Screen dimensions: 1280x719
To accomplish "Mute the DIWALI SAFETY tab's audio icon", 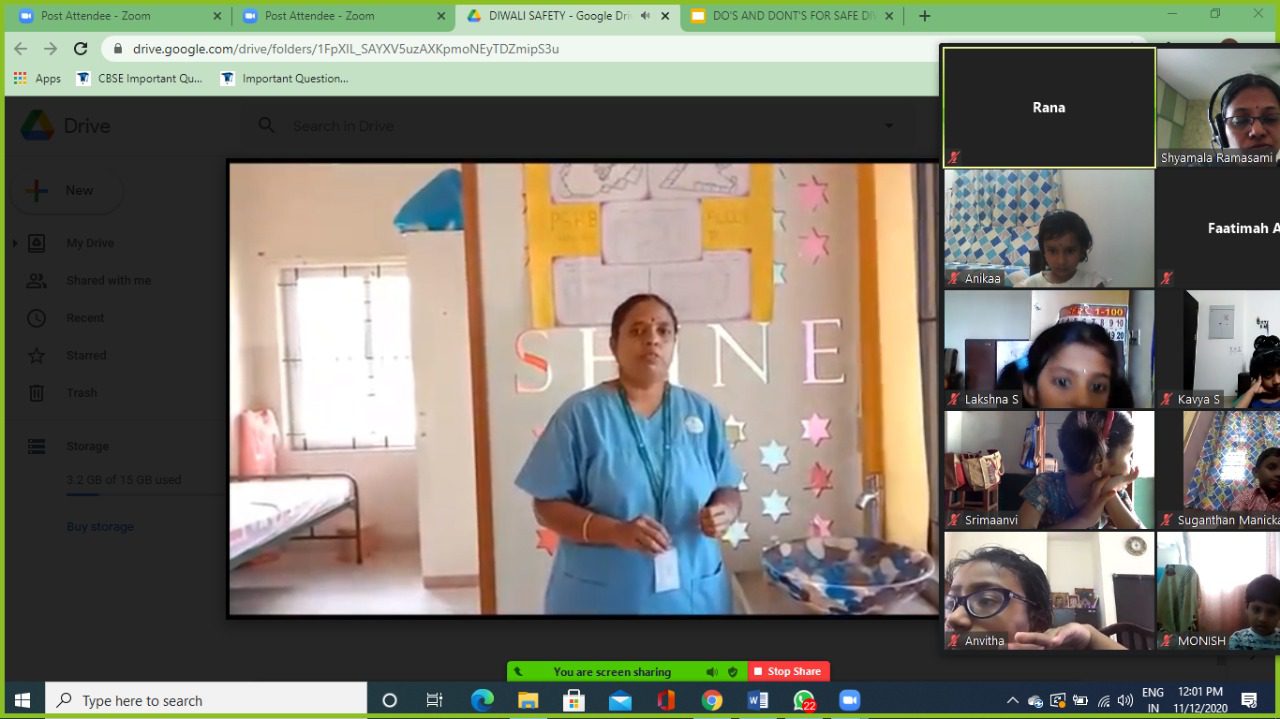I will click(x=645, y=16).
